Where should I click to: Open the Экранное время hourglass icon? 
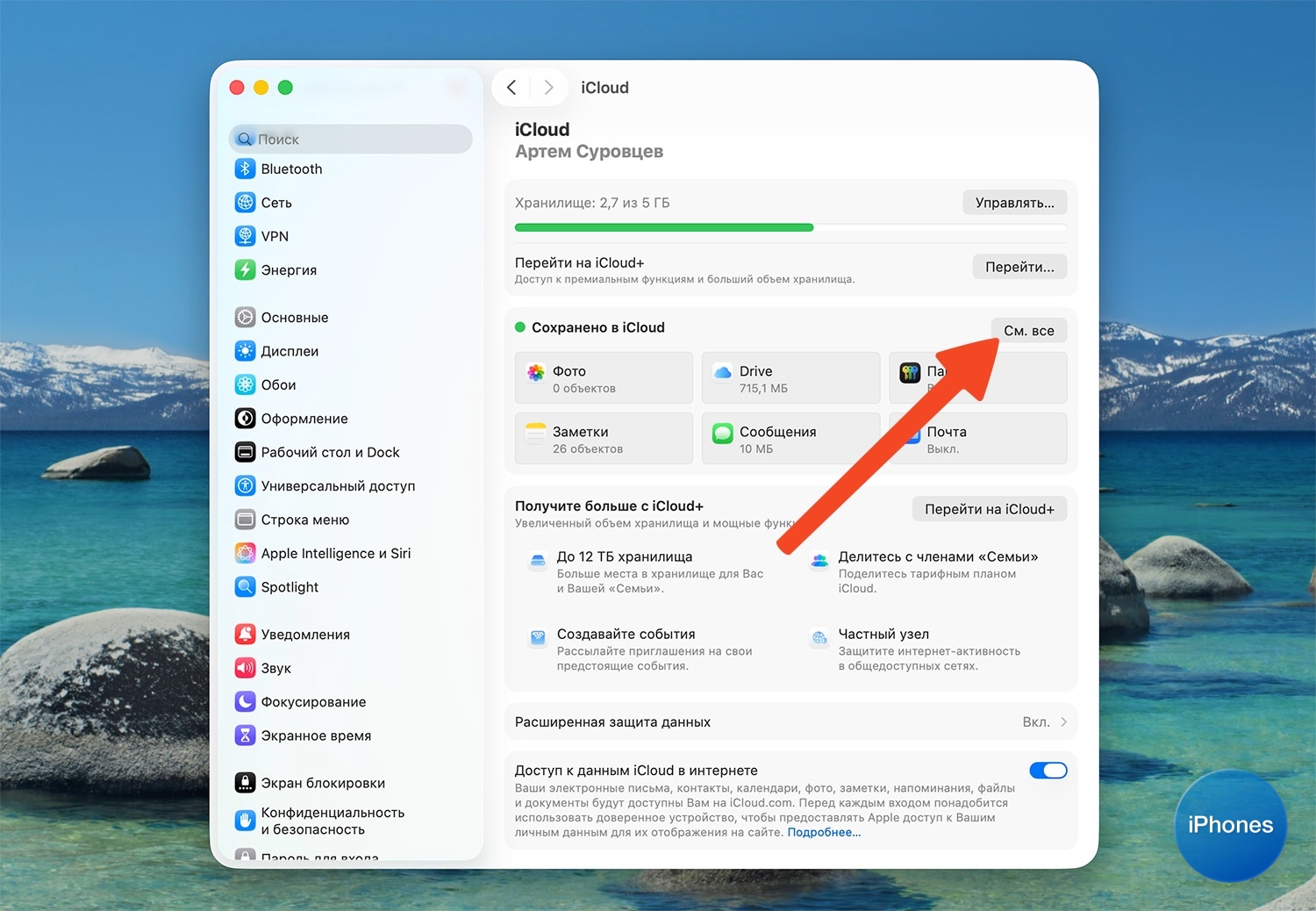[245, 735]
